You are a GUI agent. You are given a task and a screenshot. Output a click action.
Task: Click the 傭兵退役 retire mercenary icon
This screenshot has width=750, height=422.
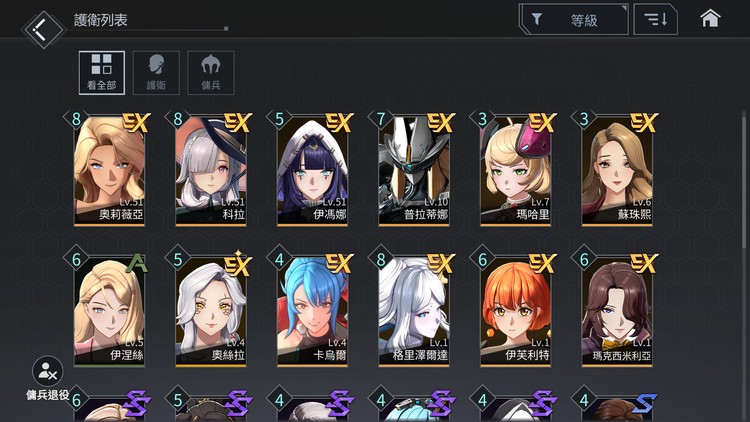(x=47, y=371)
